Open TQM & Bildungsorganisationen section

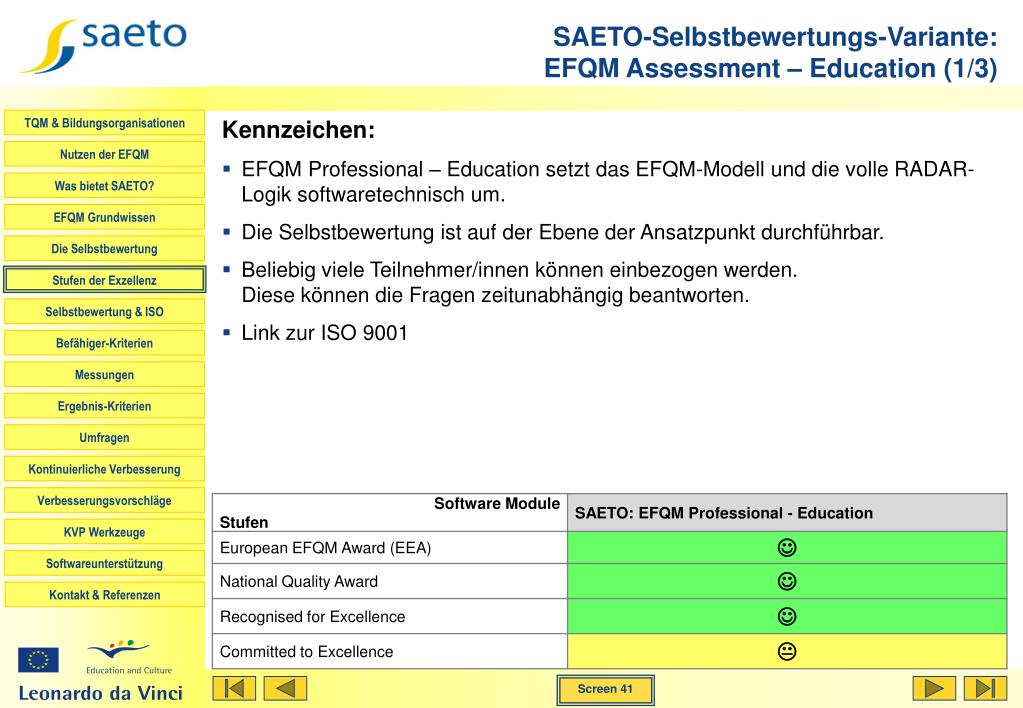(104, 123)
